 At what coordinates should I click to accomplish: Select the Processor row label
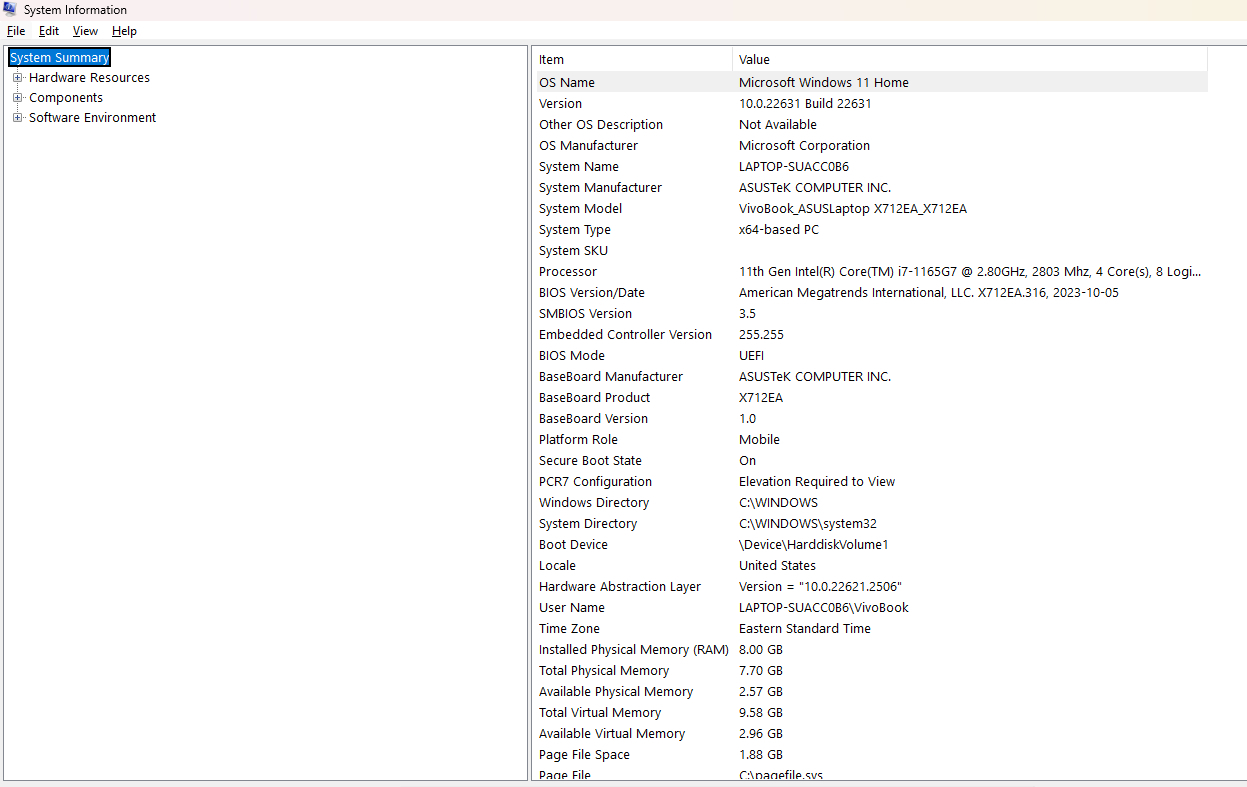pos(568,272)
